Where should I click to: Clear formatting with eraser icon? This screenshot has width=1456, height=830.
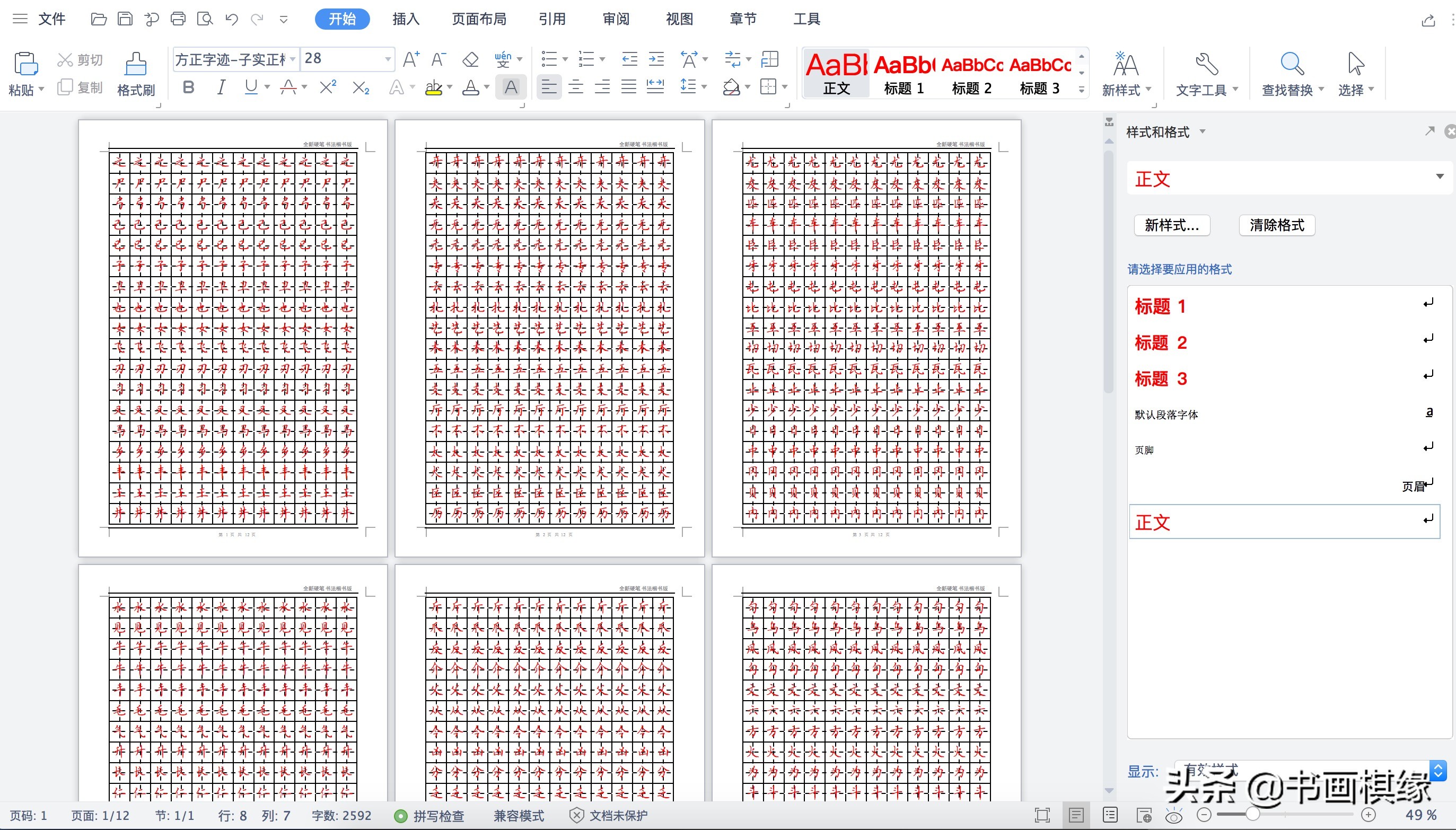470,59
